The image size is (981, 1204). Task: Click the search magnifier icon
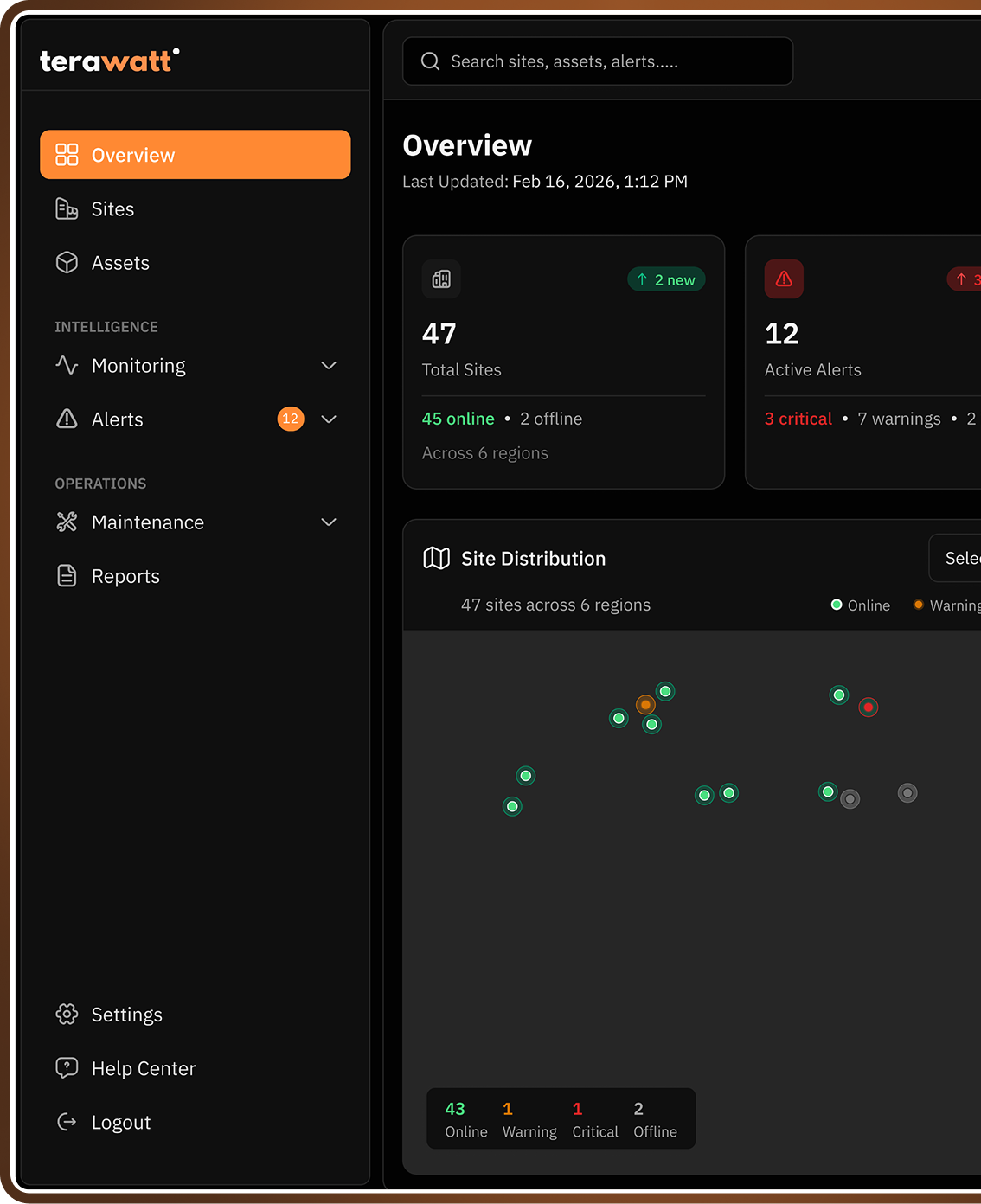[430, 61]
